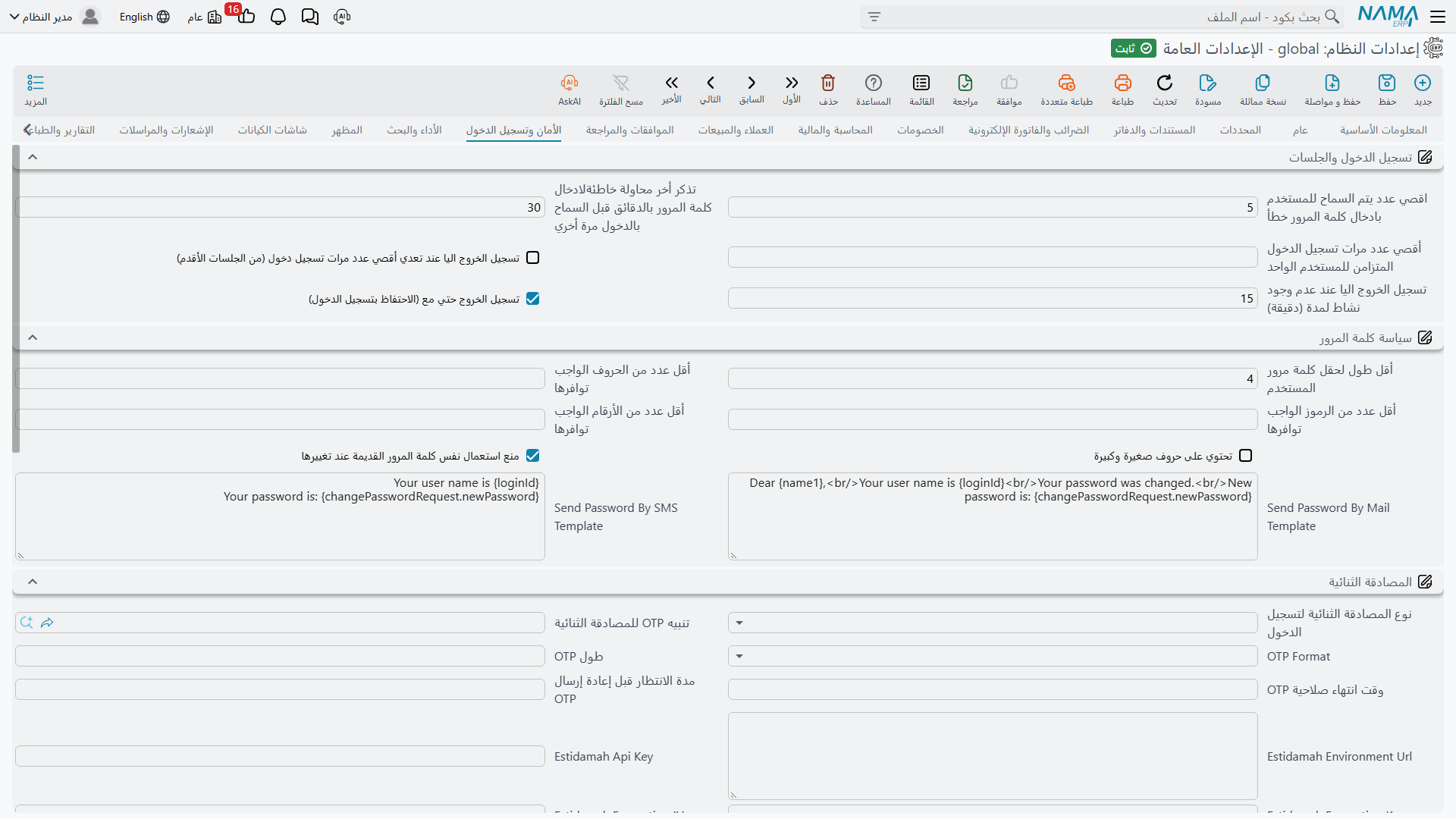The height and width of the screenshot is (819, 1456).
Task: Switch to العملاء والمبيعات tab
Action: tap(736, 130)
